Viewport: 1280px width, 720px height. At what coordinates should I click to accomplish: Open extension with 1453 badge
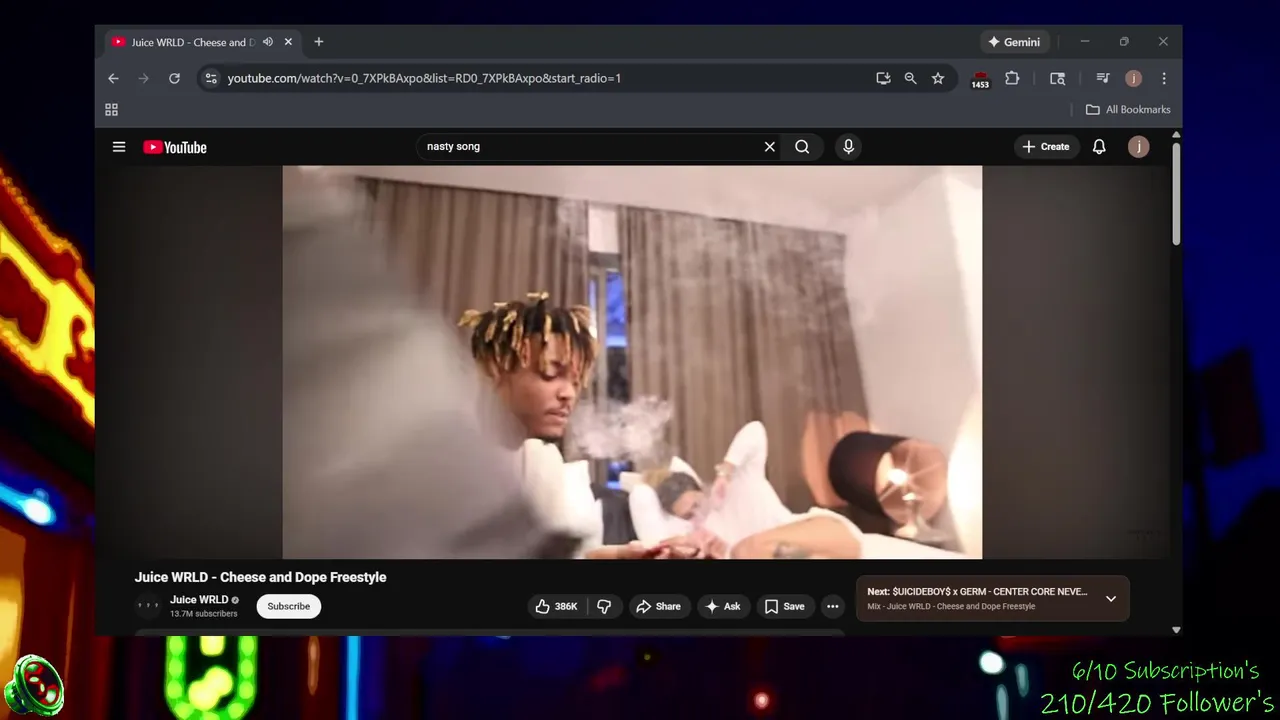click(980, 79)
